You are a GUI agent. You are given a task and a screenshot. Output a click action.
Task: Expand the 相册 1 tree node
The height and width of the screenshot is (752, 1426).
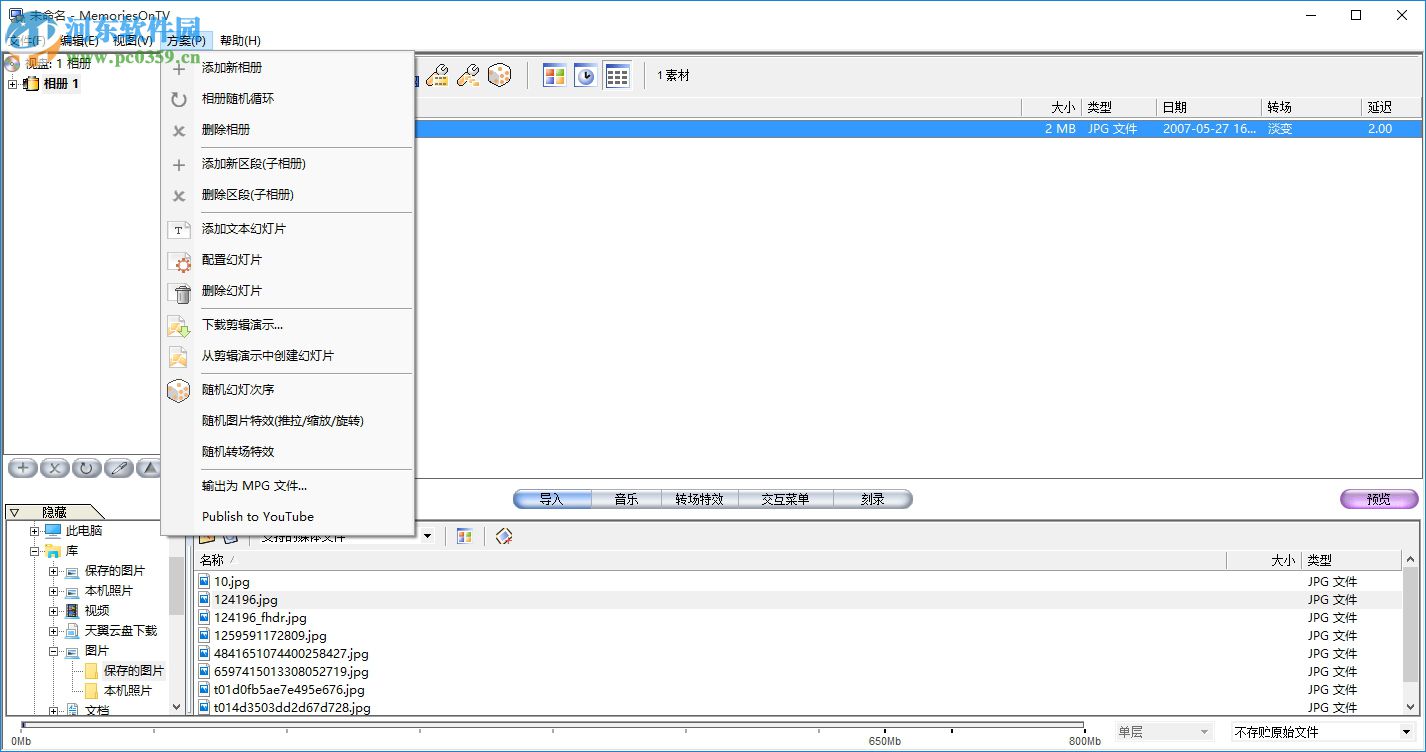coord(13,84)
